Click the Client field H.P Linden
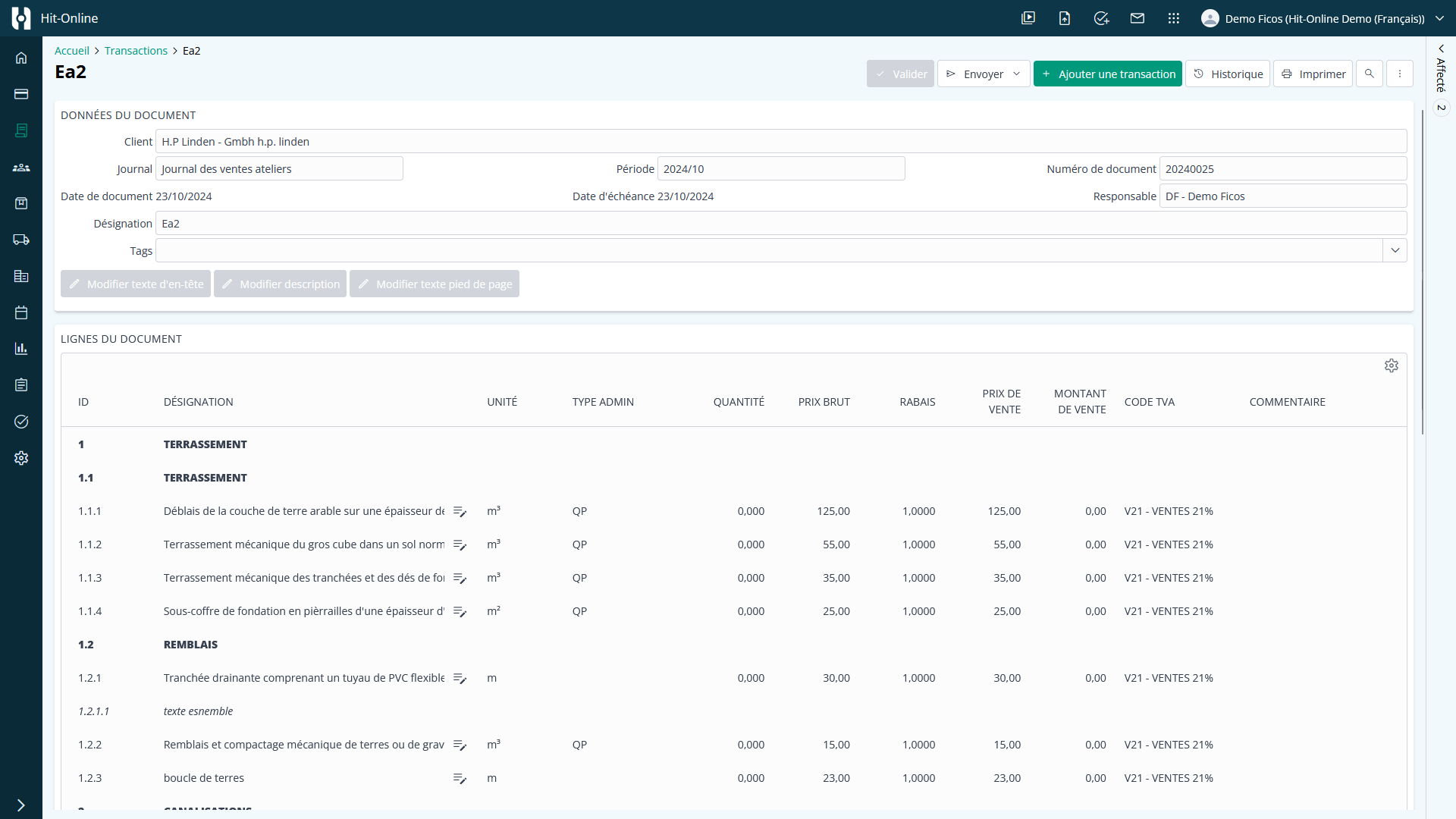 coord(781,141)
